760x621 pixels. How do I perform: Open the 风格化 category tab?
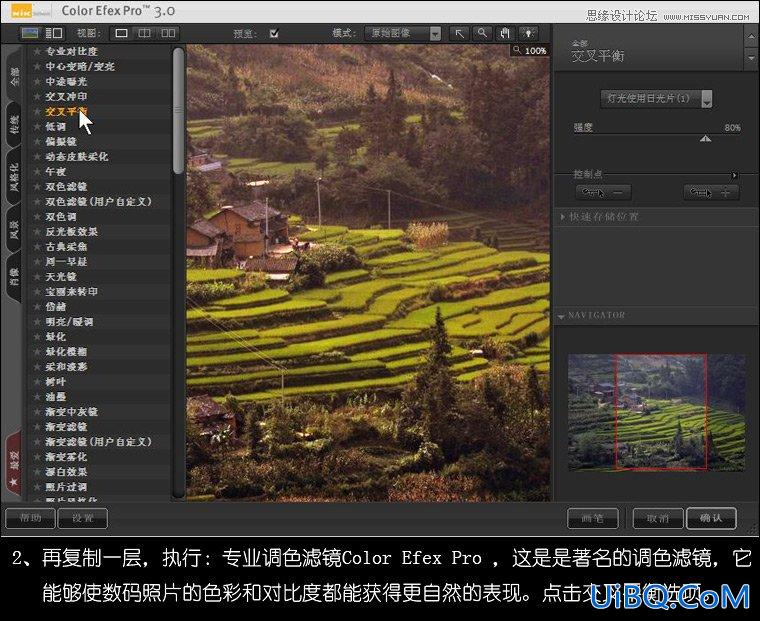(x=15, y=177)
